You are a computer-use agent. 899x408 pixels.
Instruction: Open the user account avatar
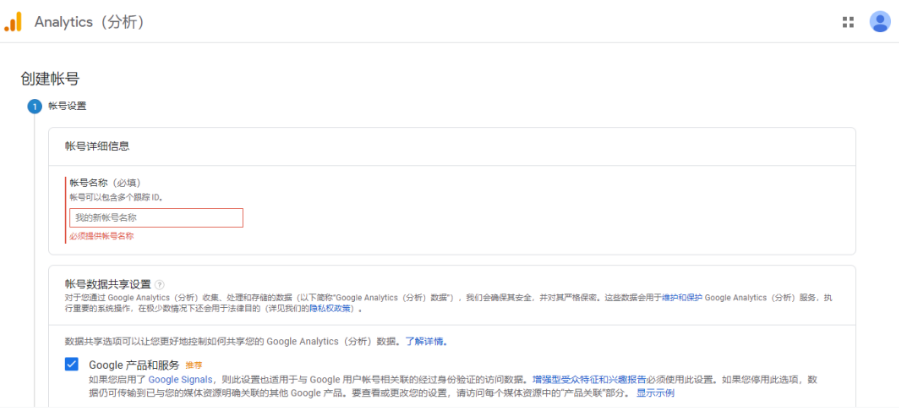click(x=880, y=22)
